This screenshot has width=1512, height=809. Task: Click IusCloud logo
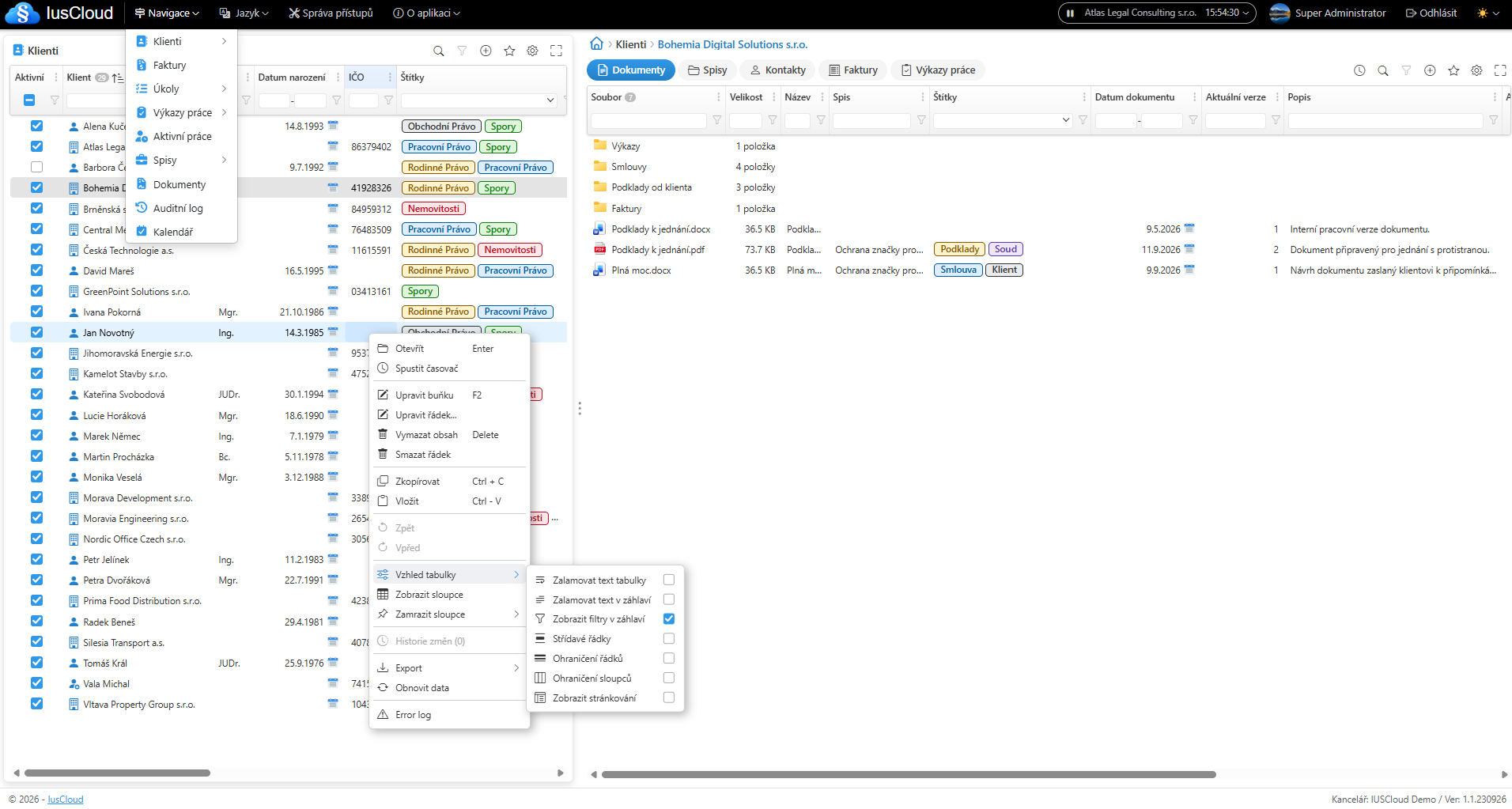(60, 13)
